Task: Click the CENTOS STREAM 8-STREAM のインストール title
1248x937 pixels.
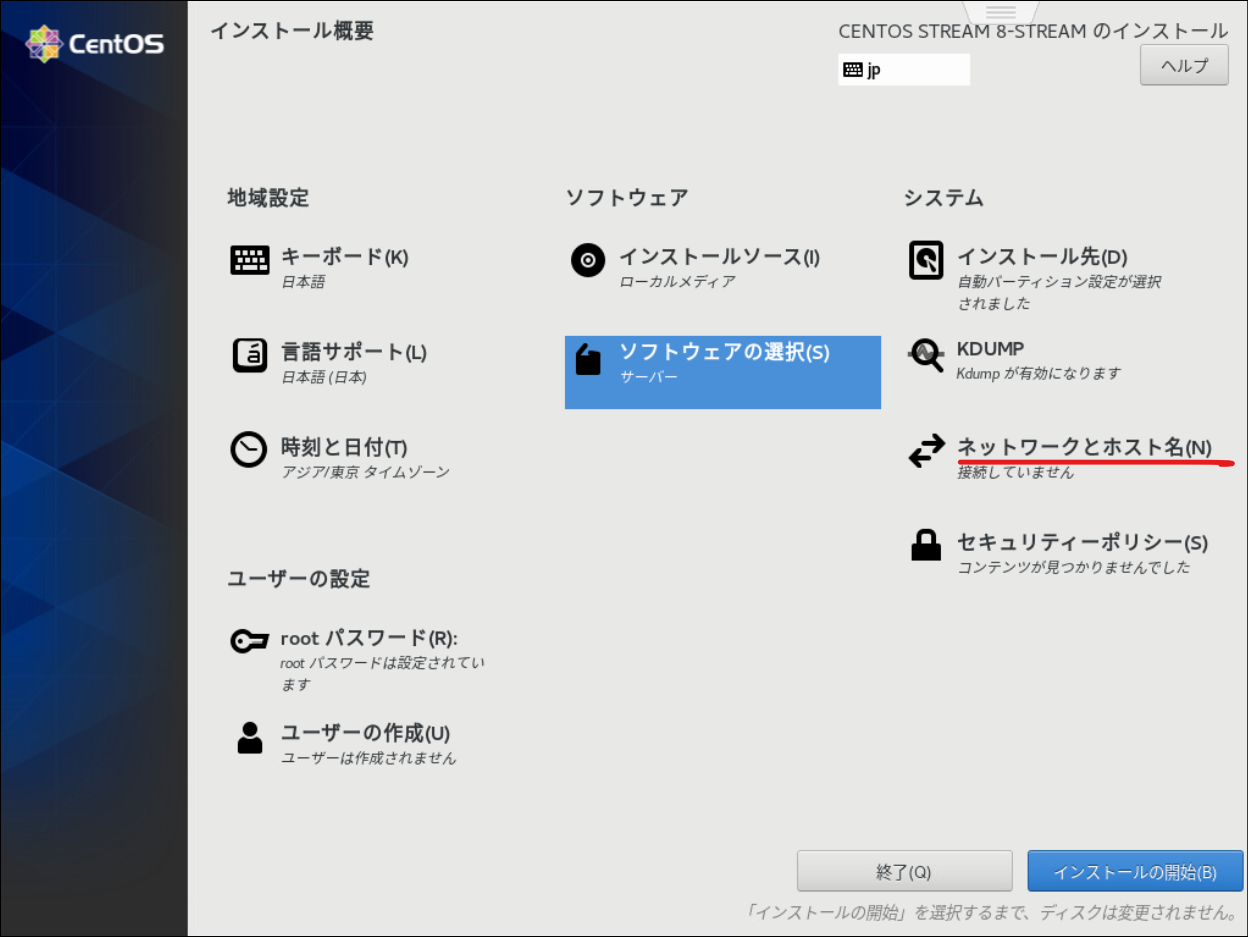Action: [x=1033, y=31]
